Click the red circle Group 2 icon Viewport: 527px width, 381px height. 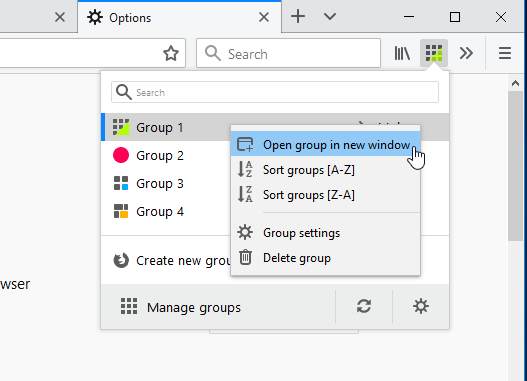point(121,155)
